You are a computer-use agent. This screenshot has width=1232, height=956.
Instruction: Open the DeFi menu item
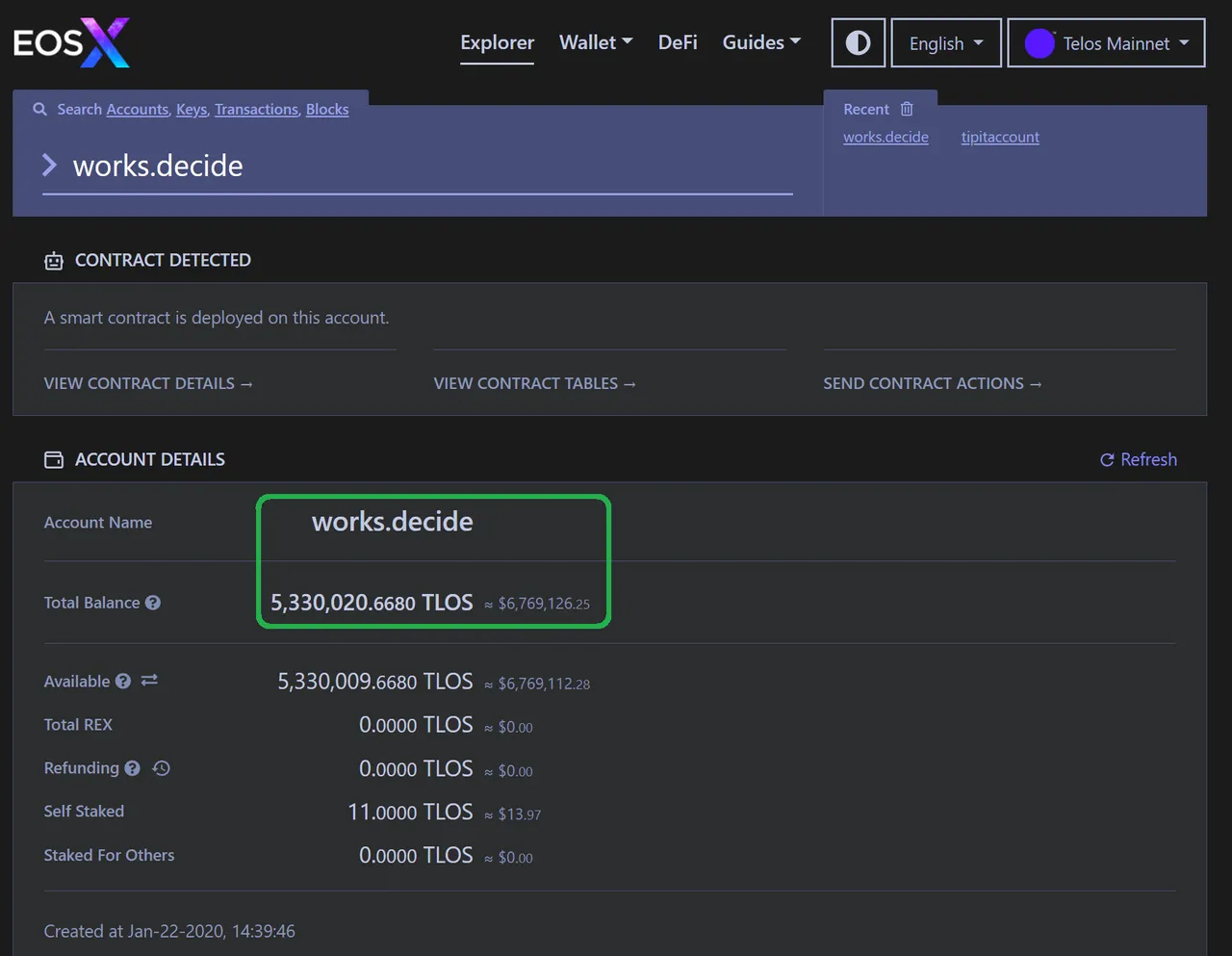(x=678, y=42)
